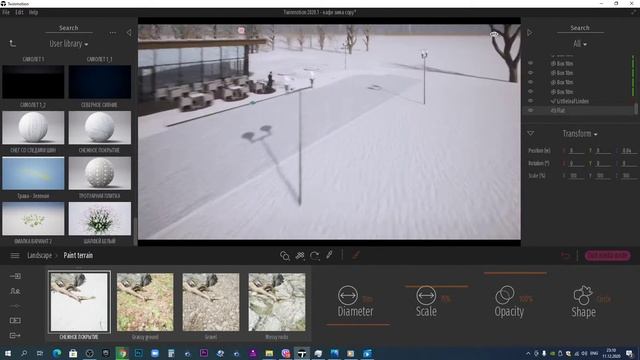Click the reset rotate arrow tool icon

click(x=314, y=256)
